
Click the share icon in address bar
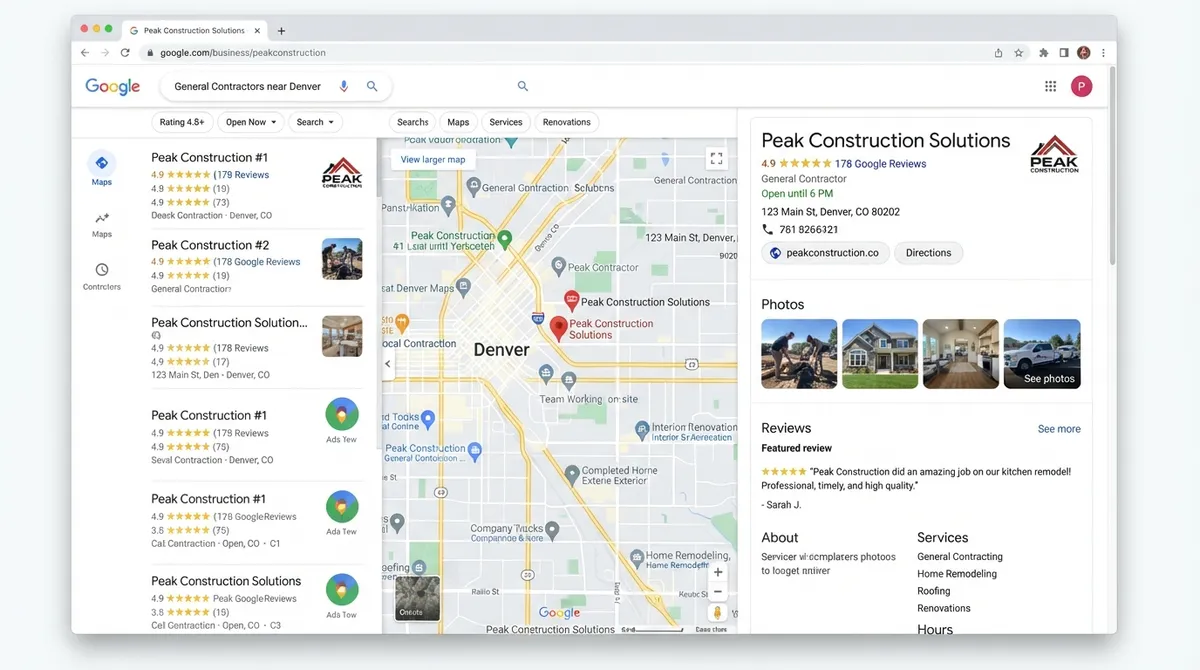pyautogui.click(x=998, y=53)
